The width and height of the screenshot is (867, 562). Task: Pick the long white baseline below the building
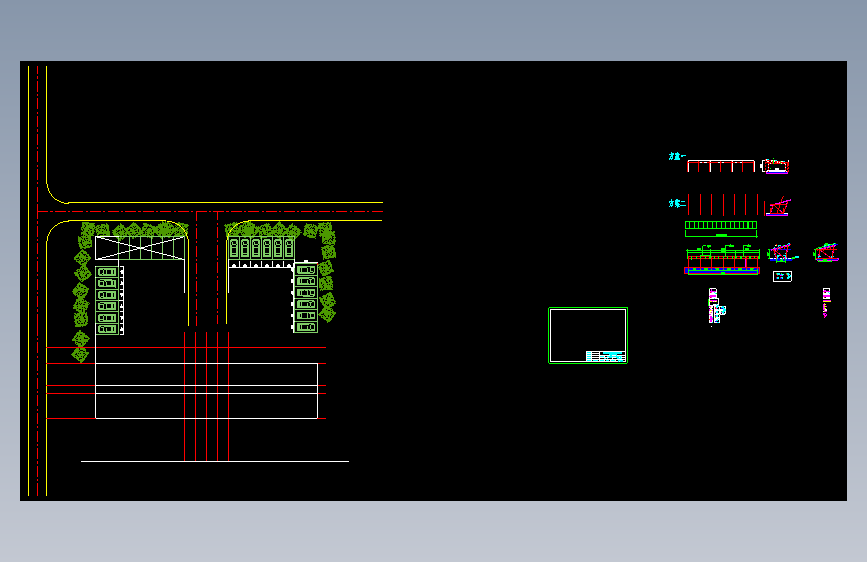coord(215,461)
